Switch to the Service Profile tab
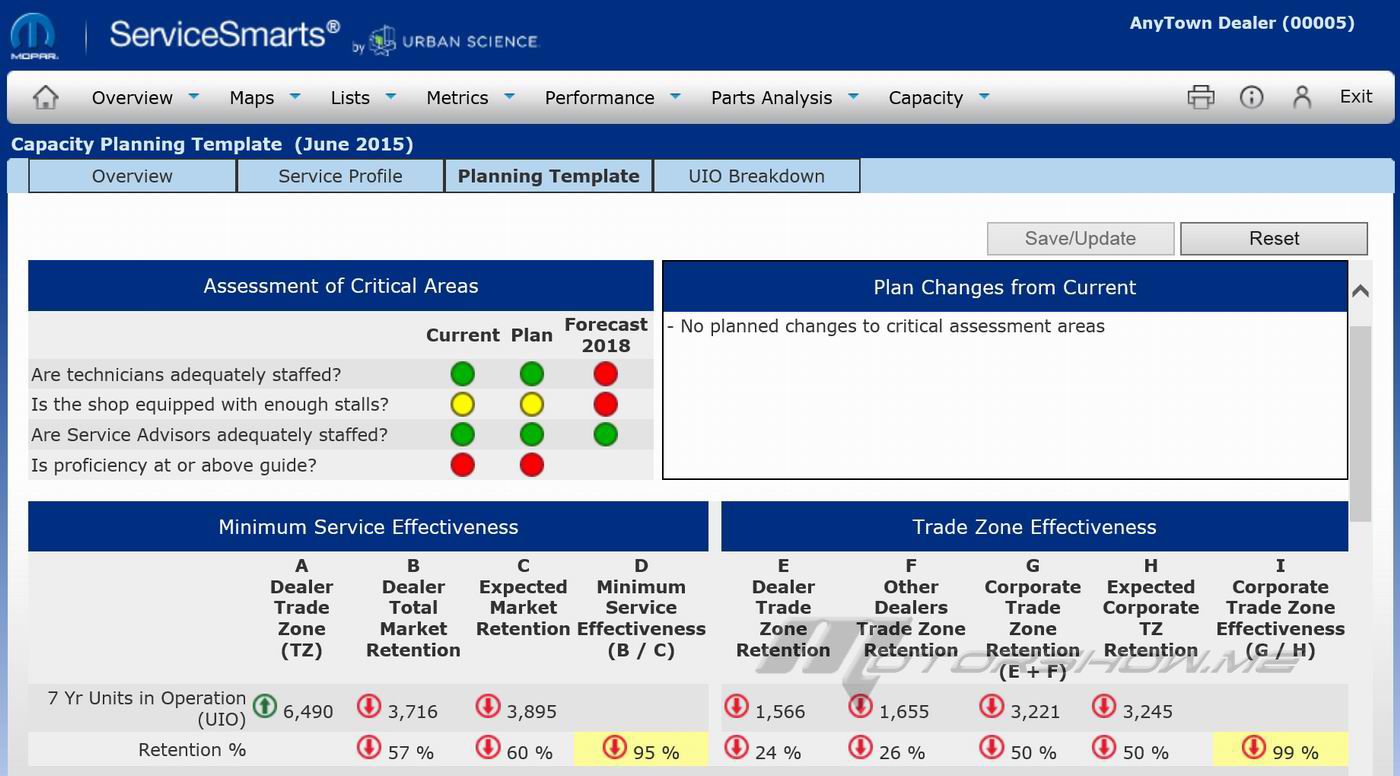Screen dimensions: 1400x776 point(340,176)
